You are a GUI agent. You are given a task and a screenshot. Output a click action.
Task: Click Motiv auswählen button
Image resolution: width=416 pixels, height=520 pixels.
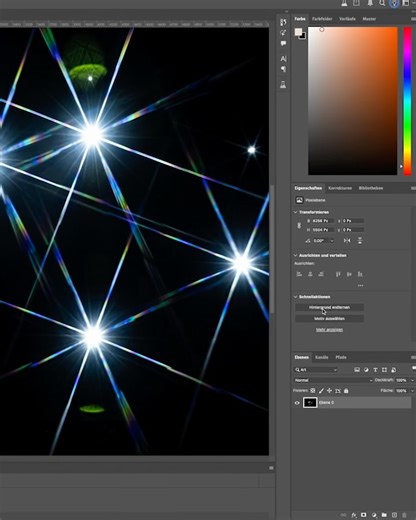(x=329, y=319)
